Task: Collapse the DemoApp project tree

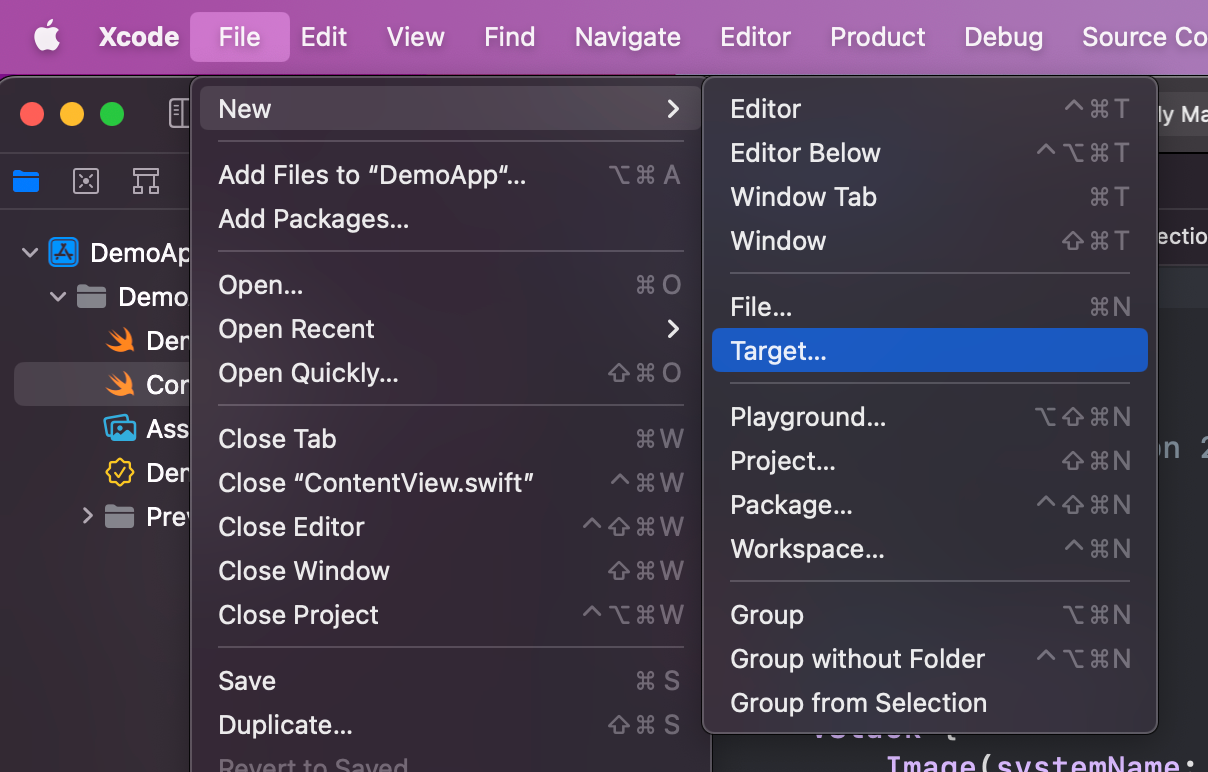Action: coord(28,252)
